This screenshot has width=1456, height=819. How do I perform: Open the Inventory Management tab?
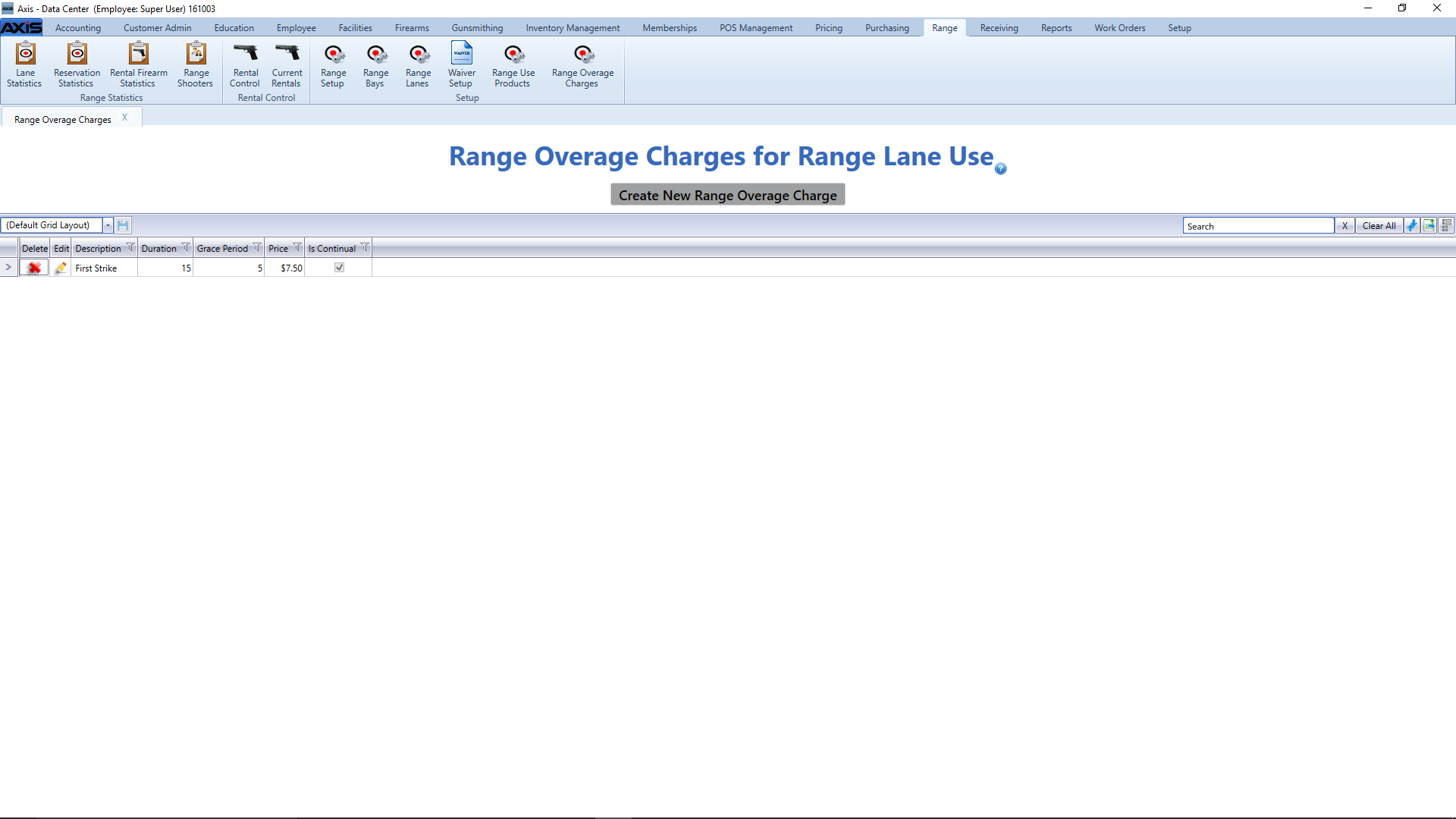573,28
